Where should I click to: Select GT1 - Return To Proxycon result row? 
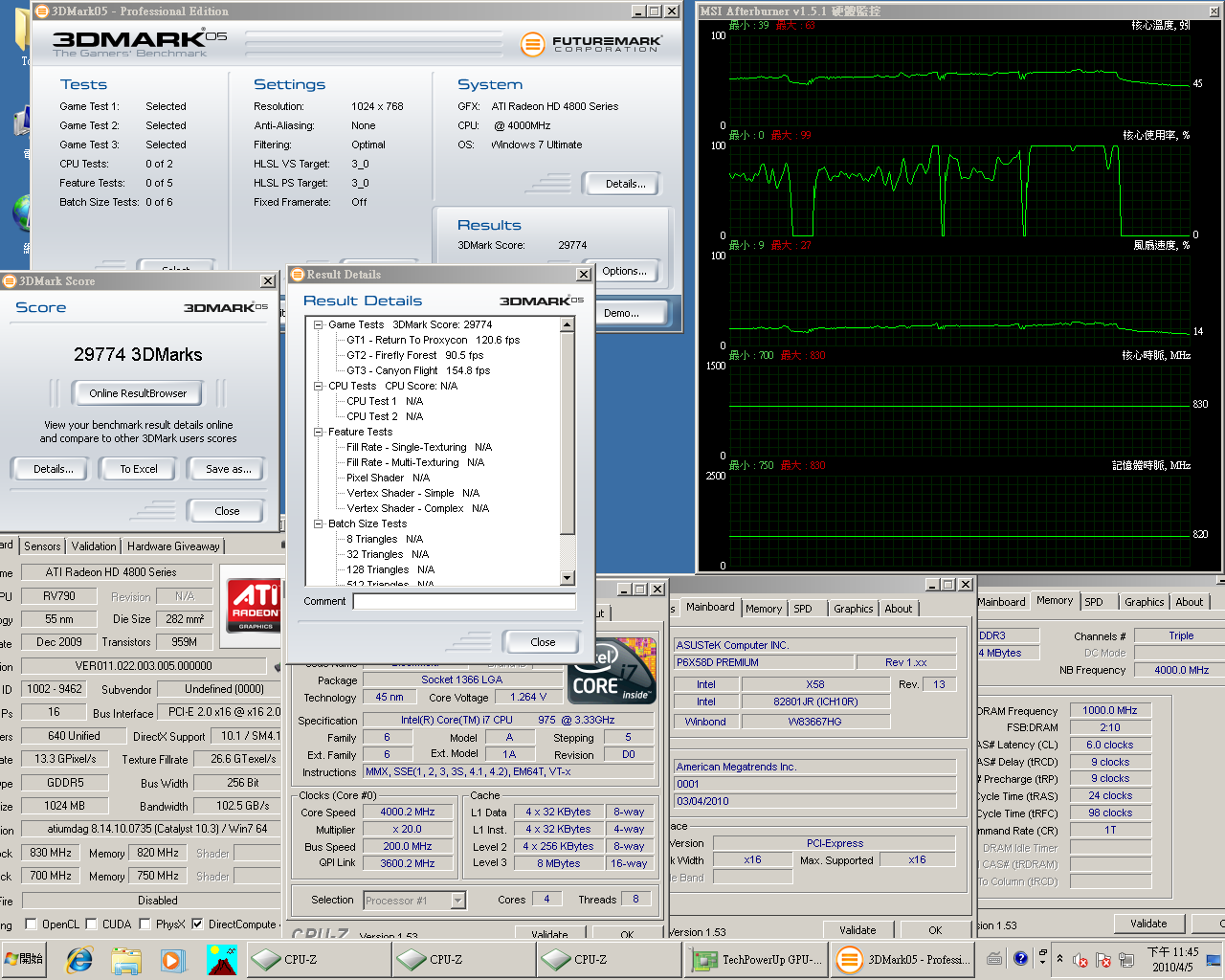[x=433, y=340]
